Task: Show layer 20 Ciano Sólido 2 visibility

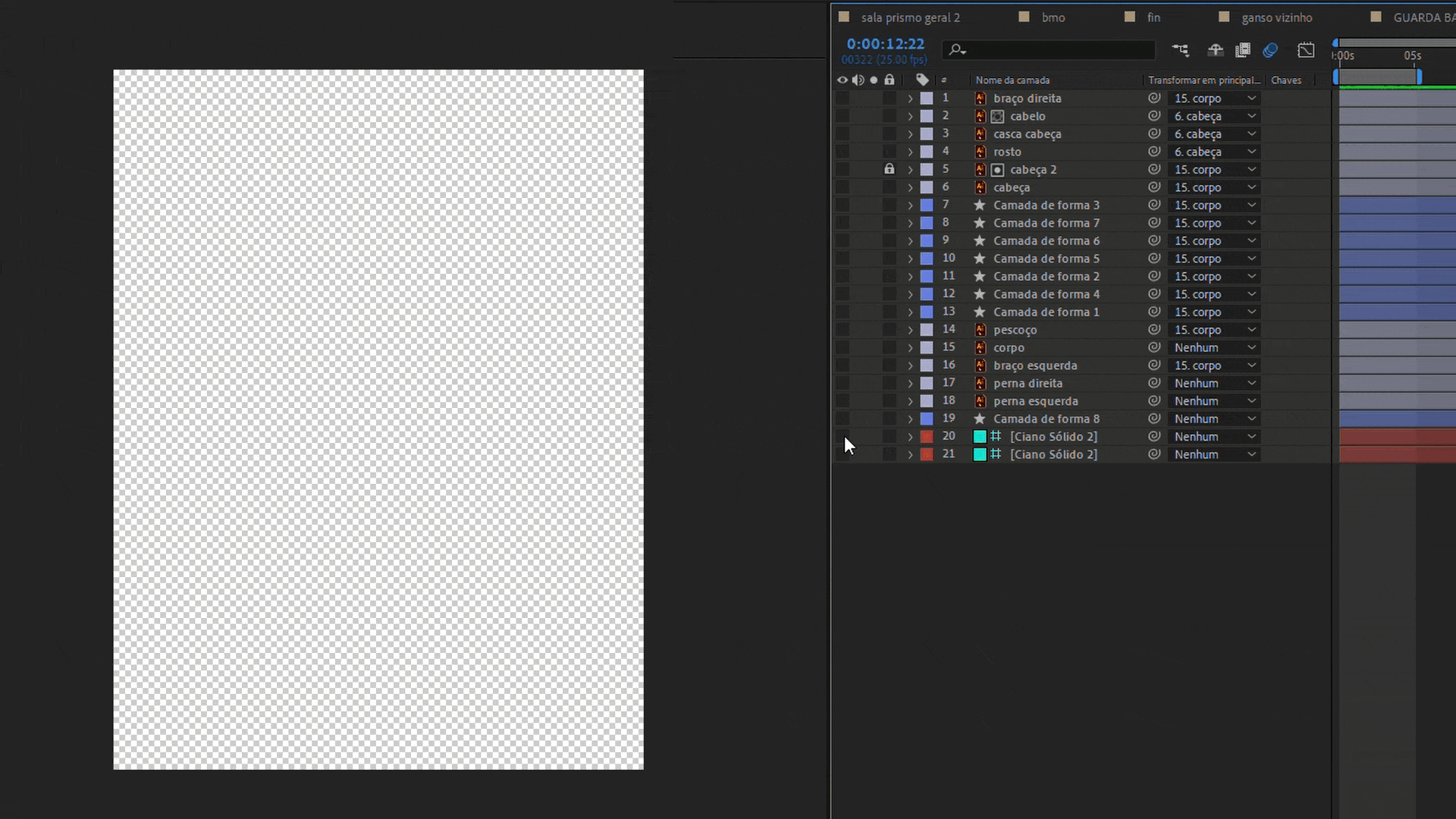Action: (x=843, y=437)
